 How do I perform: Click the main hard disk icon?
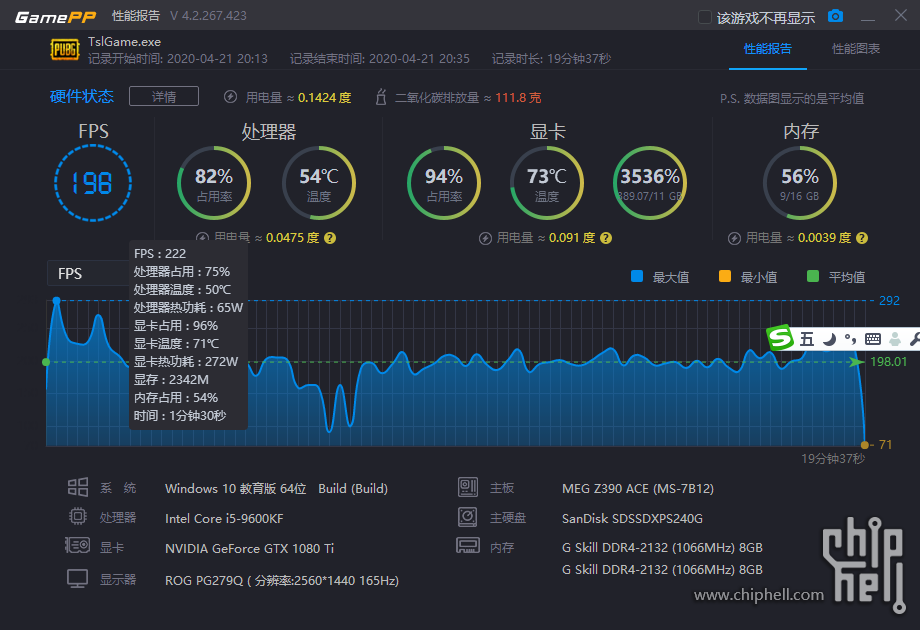click(468, 517)
